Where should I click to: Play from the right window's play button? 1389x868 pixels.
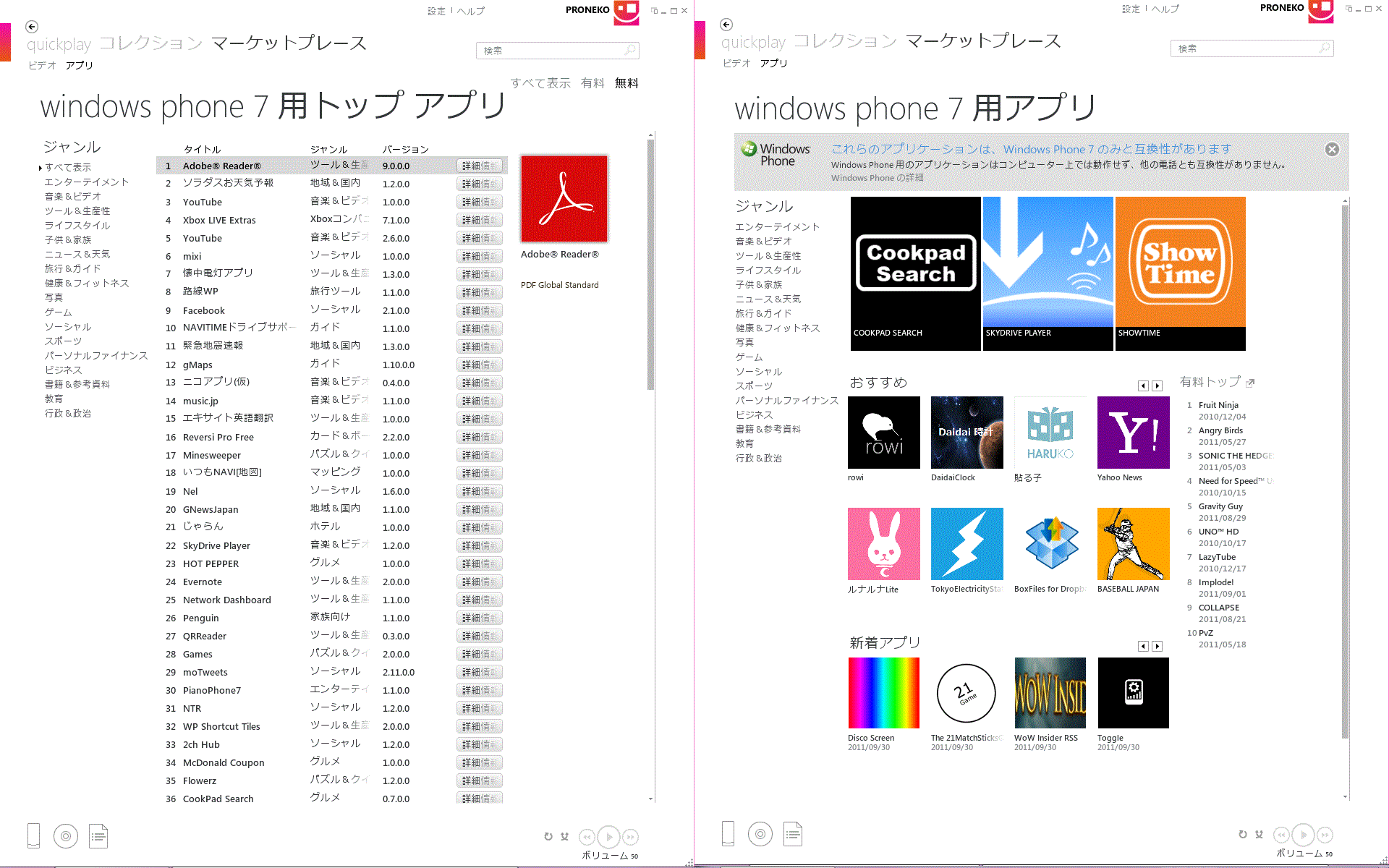pyautogui.click(x=1304, y=835)
